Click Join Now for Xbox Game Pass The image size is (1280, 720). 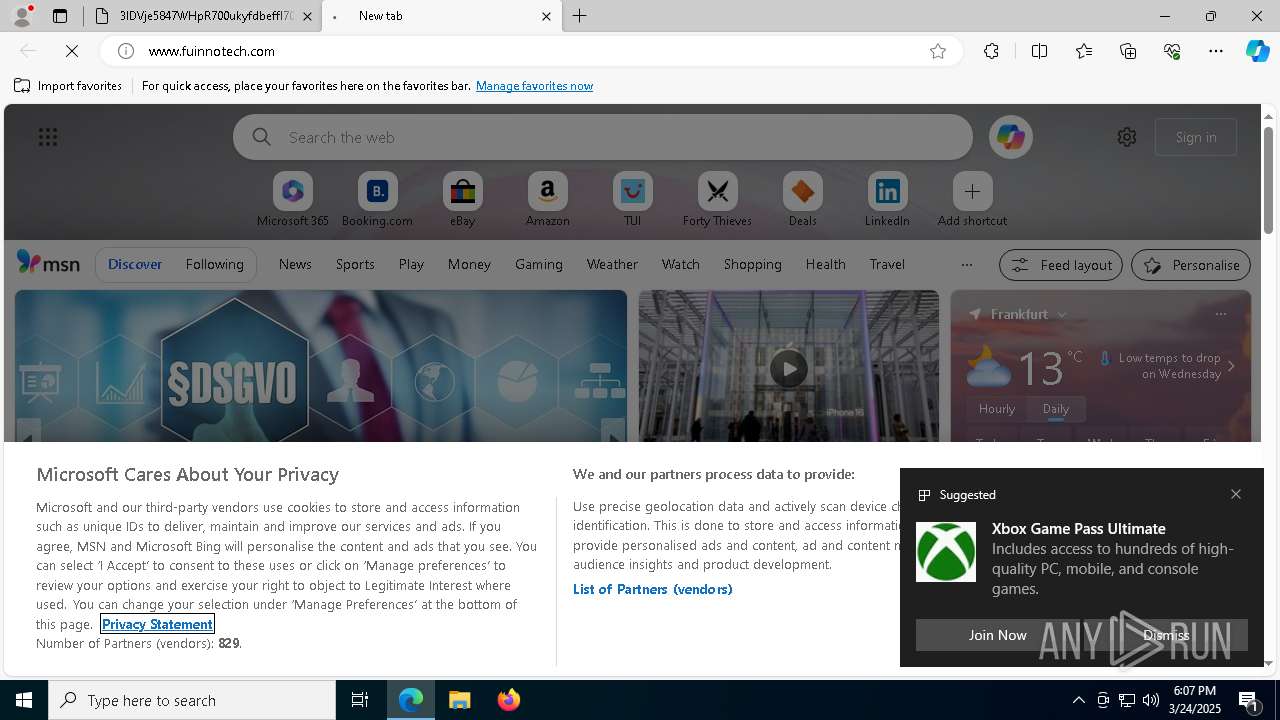coord(997,635)
